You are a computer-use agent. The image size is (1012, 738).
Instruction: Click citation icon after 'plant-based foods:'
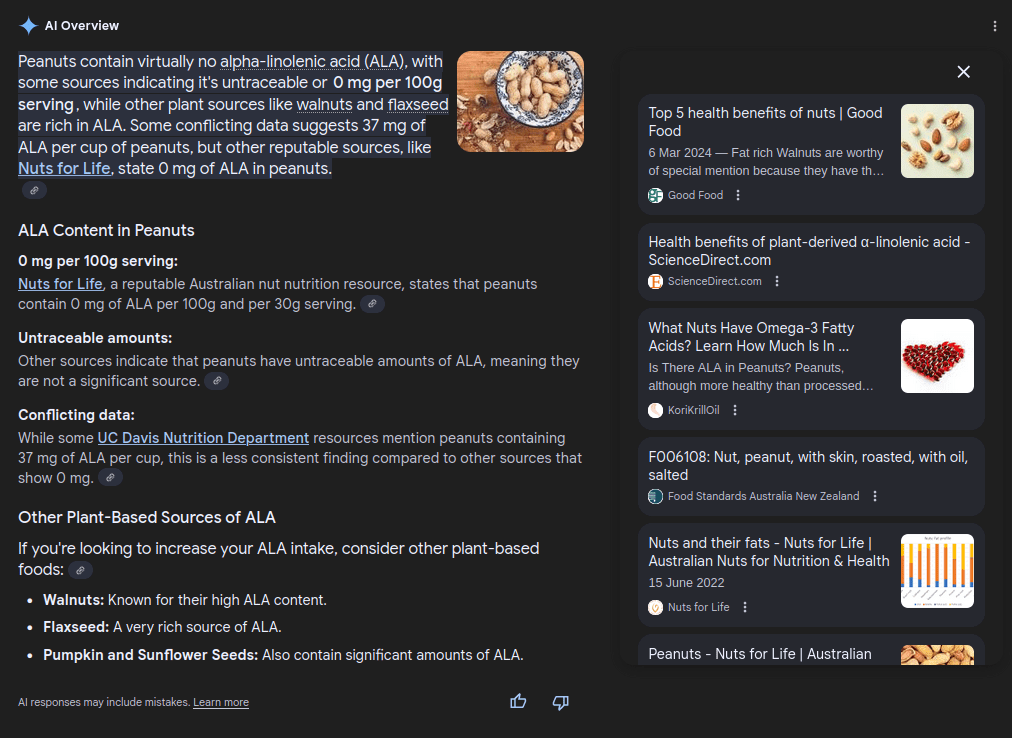(x=80, y=570)
